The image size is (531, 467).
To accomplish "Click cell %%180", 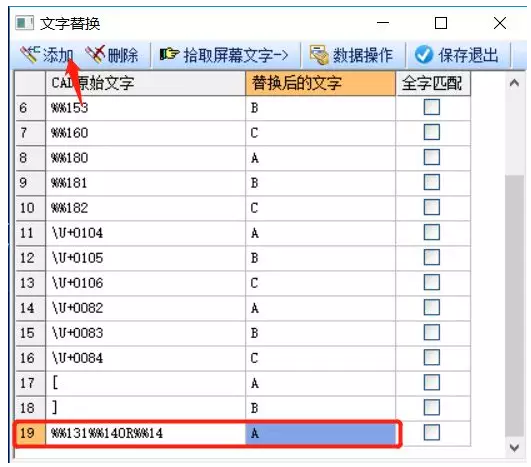I will click(x=145, y=158).
